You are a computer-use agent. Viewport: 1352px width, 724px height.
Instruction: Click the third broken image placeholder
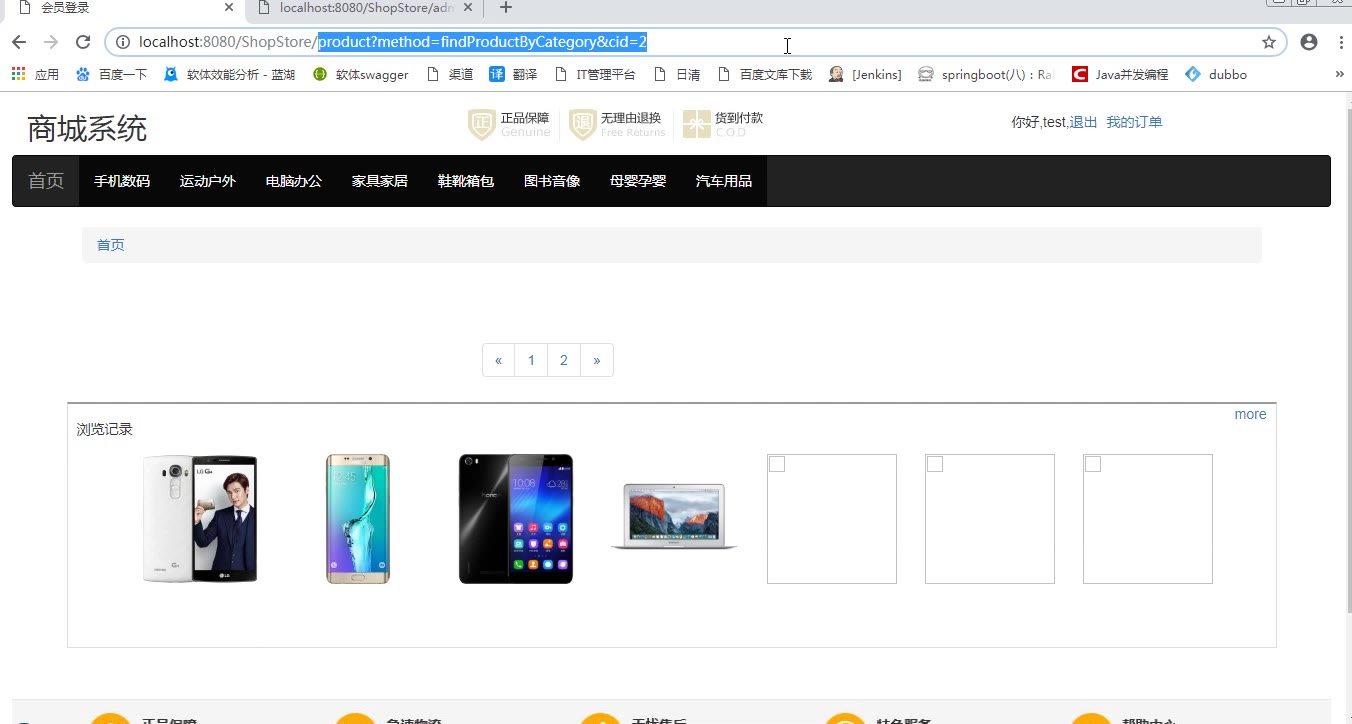(1148, 519)
